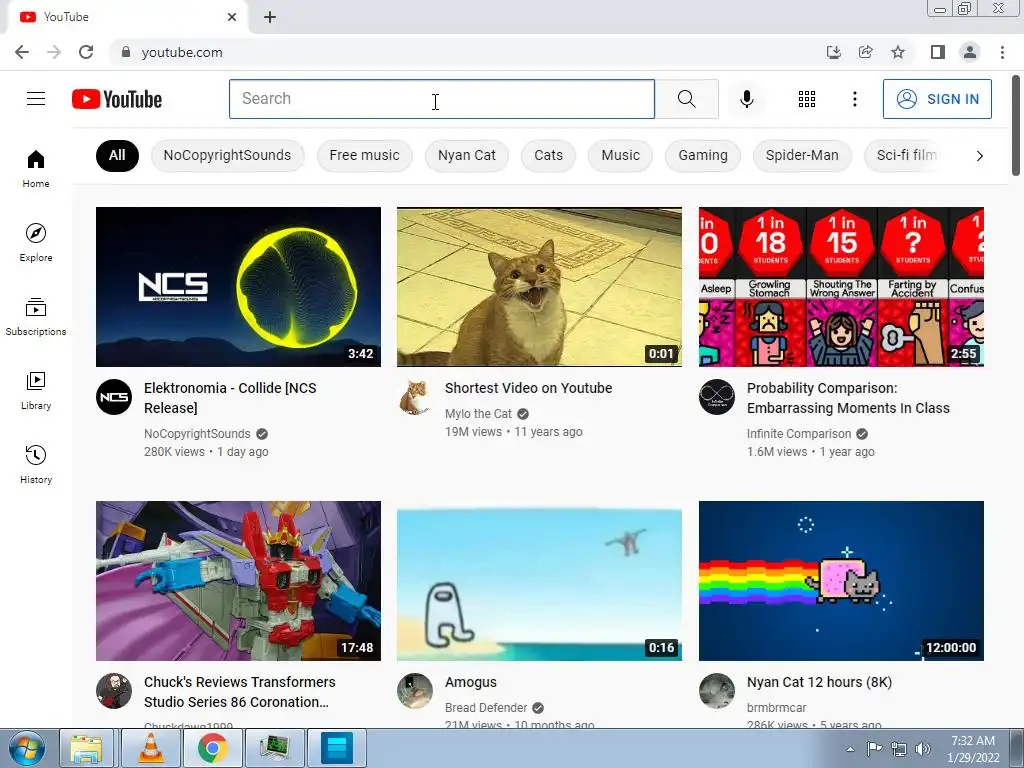Image resolution: width=1024 pixels, height=768 pixels.
Task: Play the orange cat video thumbnail
Action: coord(539,287)
